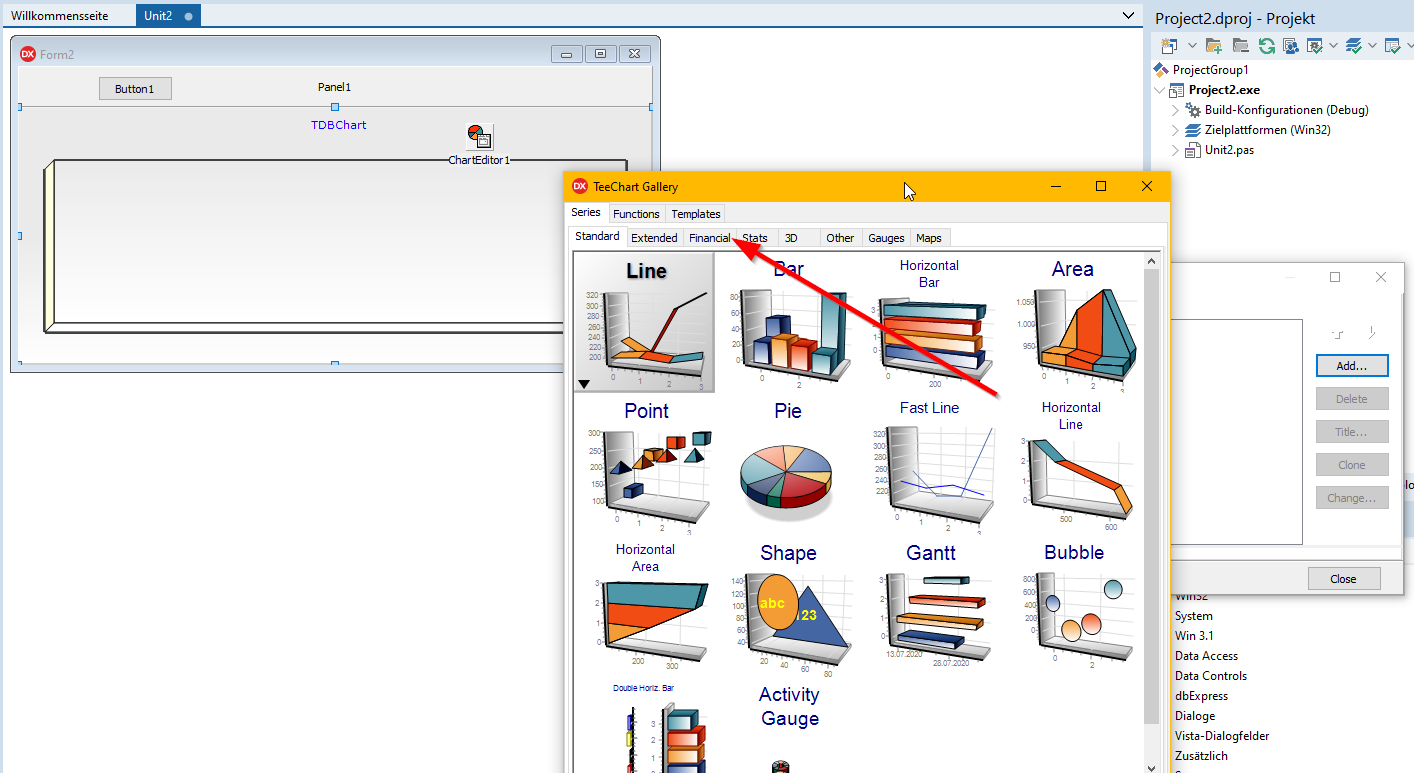
Task: Click the gallery scrollbar up arrow
Action: [x=1151, y=261]
